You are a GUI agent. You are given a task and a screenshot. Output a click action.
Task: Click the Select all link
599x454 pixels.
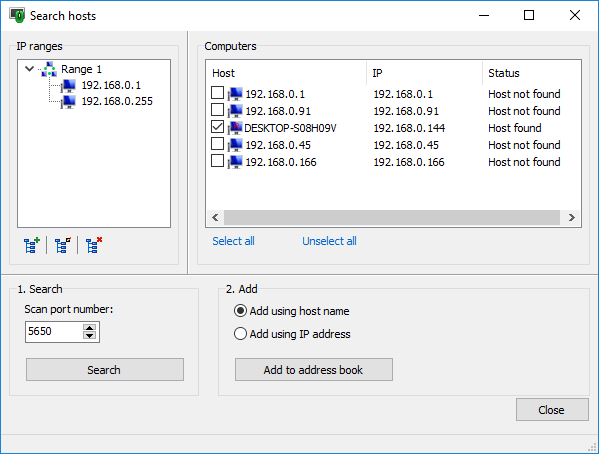coord(233,241)
